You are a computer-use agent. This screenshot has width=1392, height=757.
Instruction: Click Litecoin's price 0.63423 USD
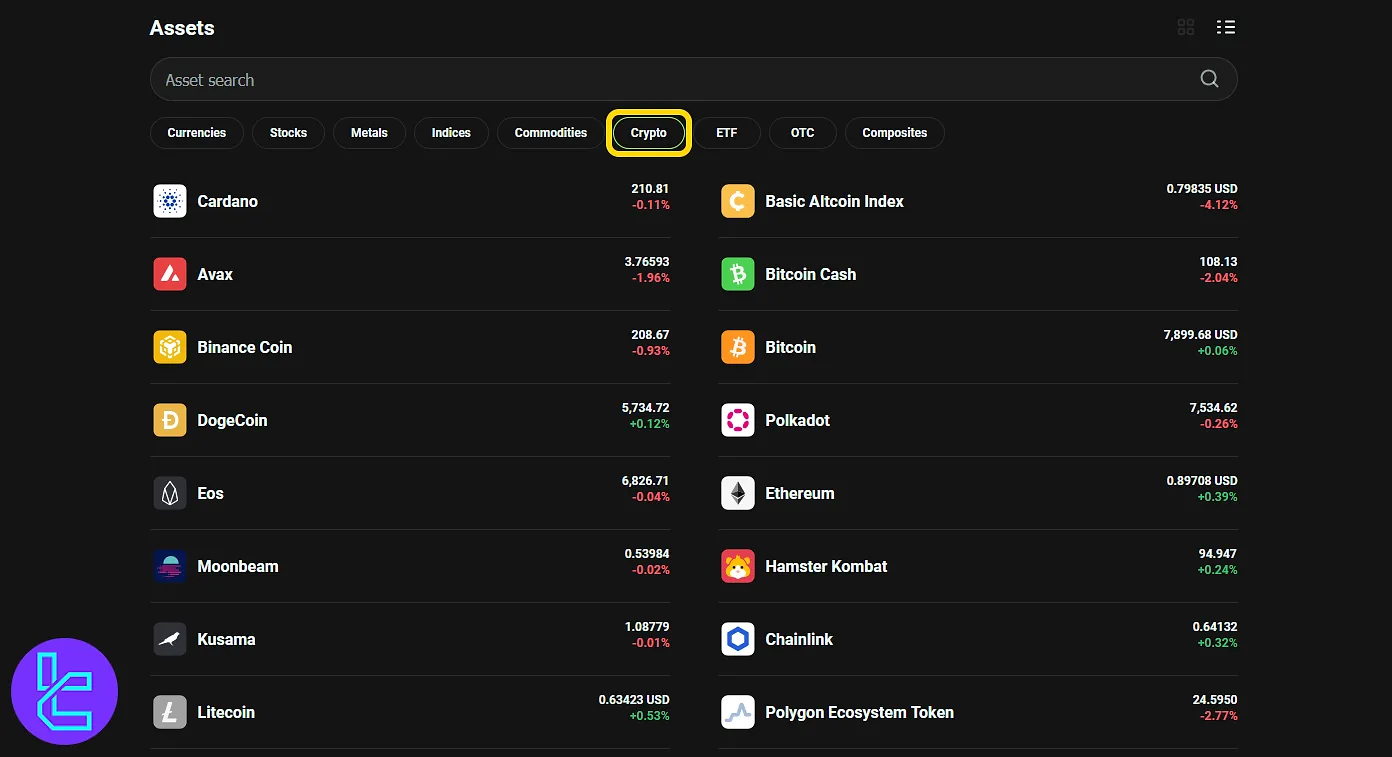coord(634,699)
